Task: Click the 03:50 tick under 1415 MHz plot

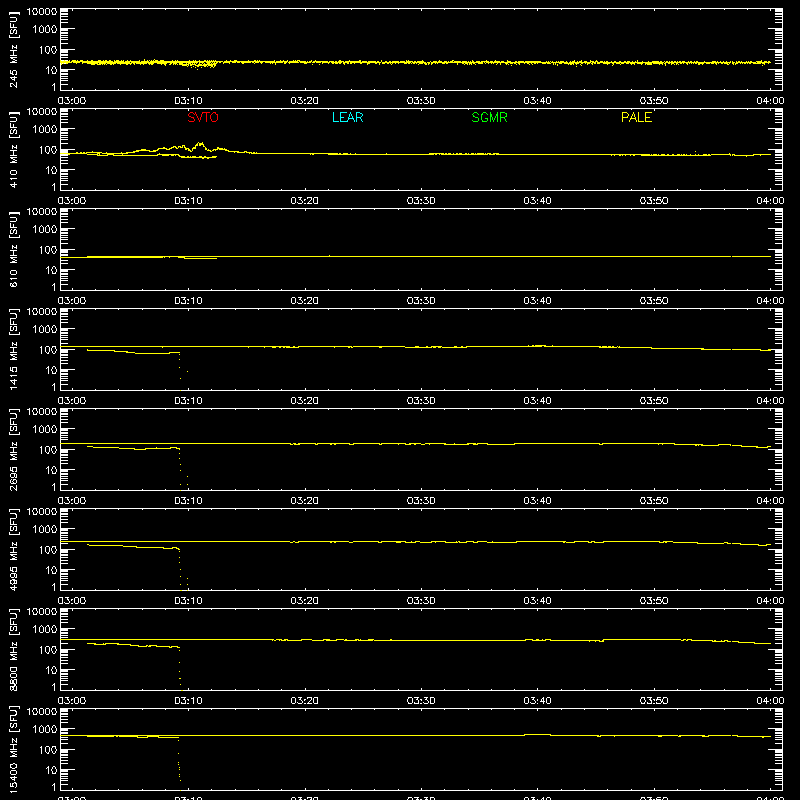Action: [x=654, y=401]
